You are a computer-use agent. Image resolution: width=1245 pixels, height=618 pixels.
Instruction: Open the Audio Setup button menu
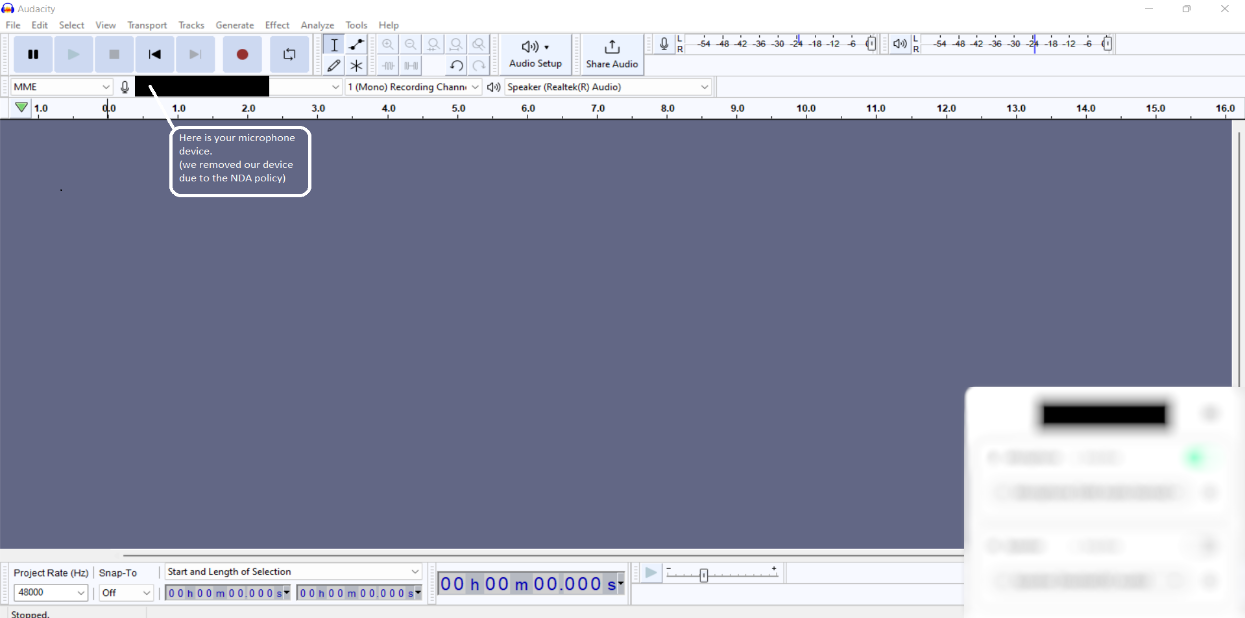(x=535, y=54)
